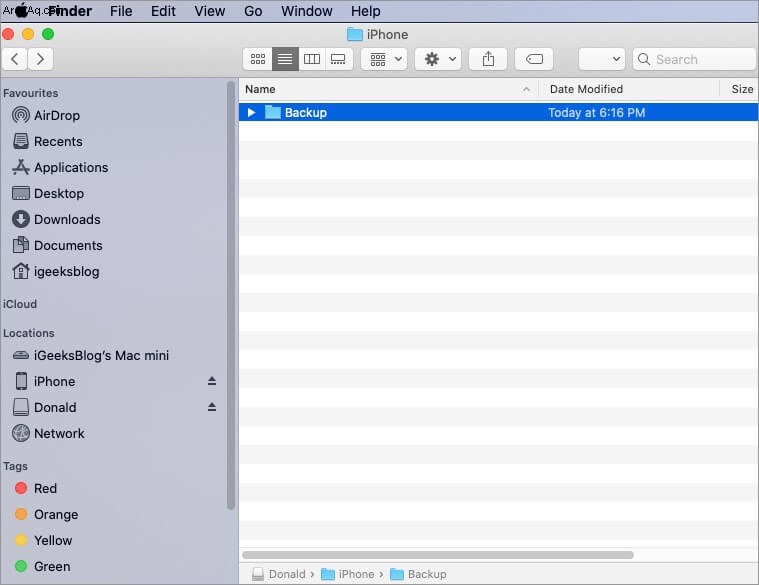Click the Favourites sidebar heading

click(x=30, y=93)
